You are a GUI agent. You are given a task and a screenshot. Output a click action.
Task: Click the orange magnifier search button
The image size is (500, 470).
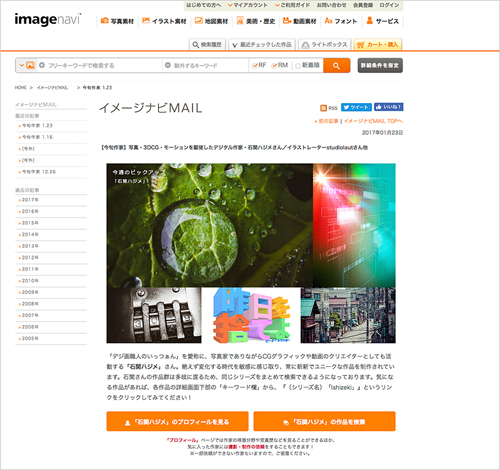336,65
